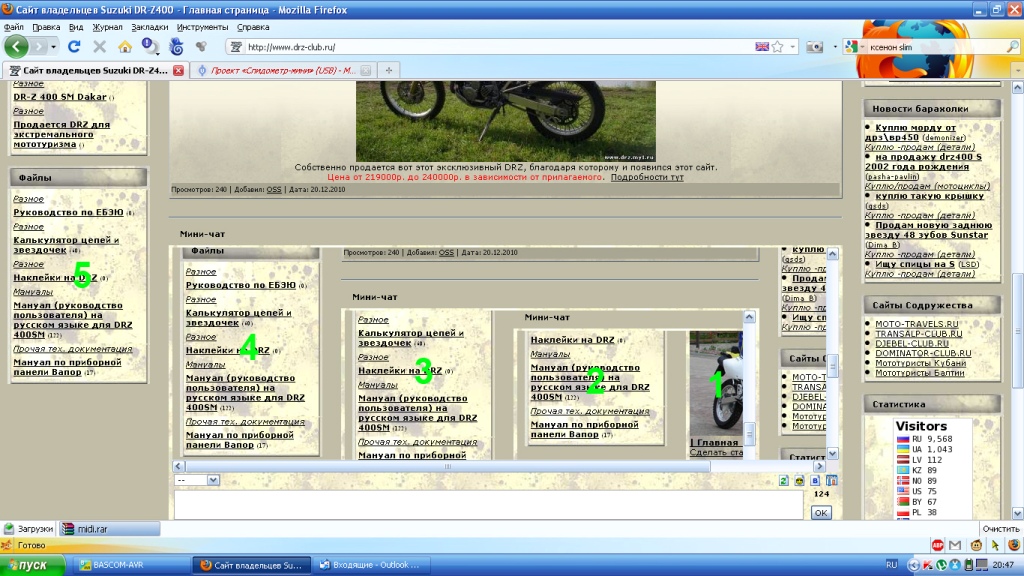Open the Инструменты menu
This screenshot has height=576, width=1024.
pyautogui.click(x=202, y=27)
